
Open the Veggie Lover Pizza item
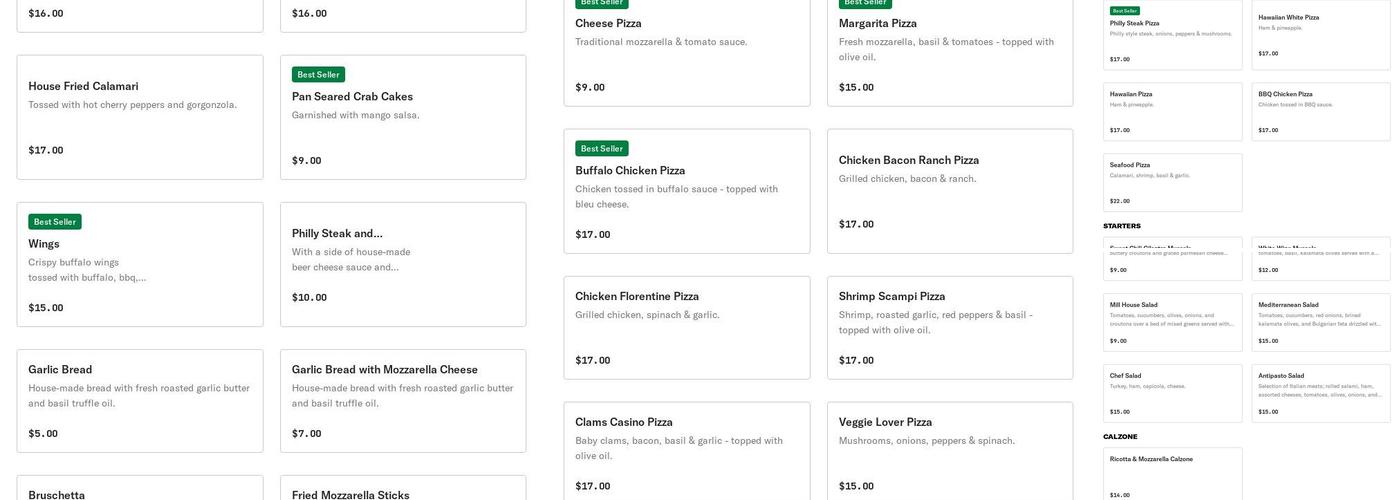949,452
